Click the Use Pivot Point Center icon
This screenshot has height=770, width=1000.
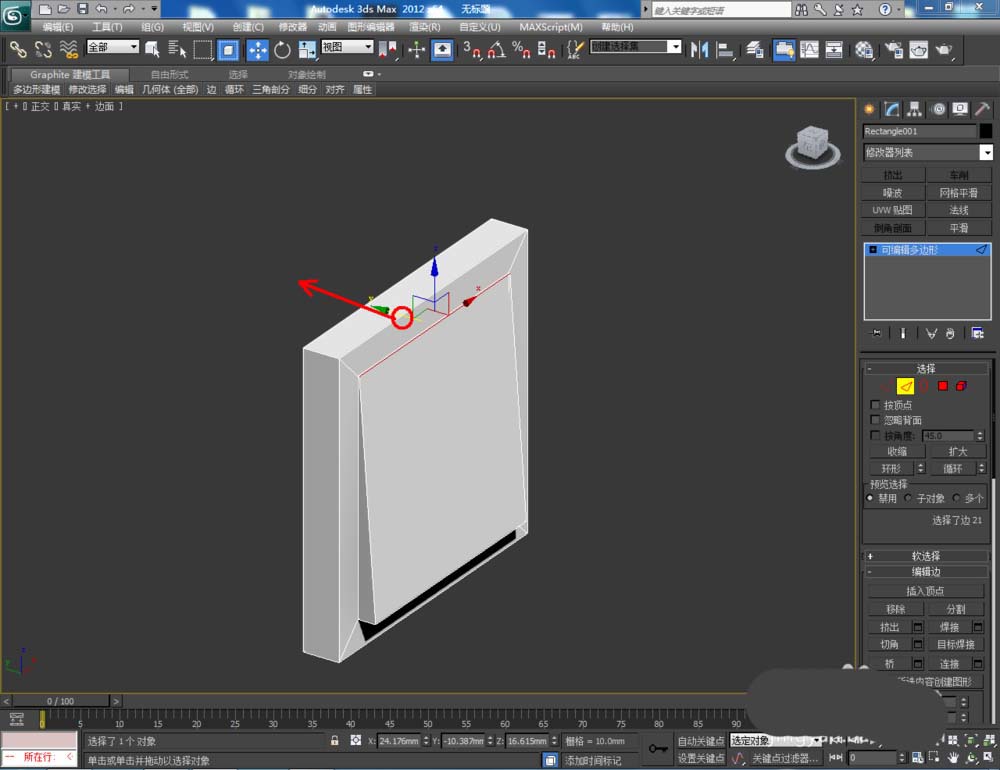(x=387, y=49)
